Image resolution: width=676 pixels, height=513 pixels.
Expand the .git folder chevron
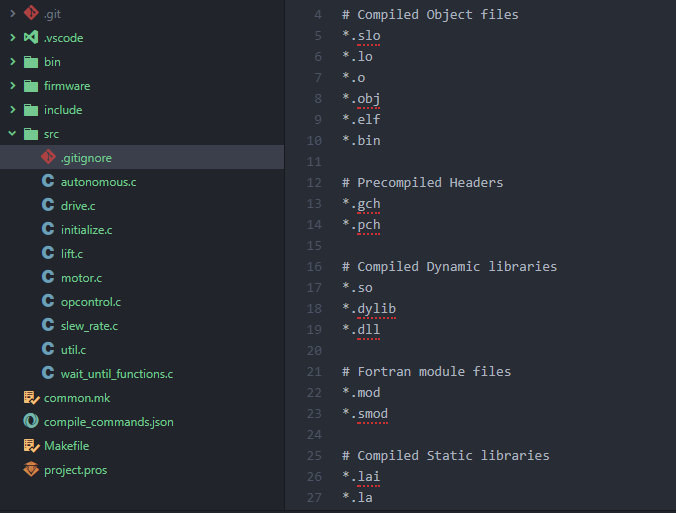click(13, 14)
